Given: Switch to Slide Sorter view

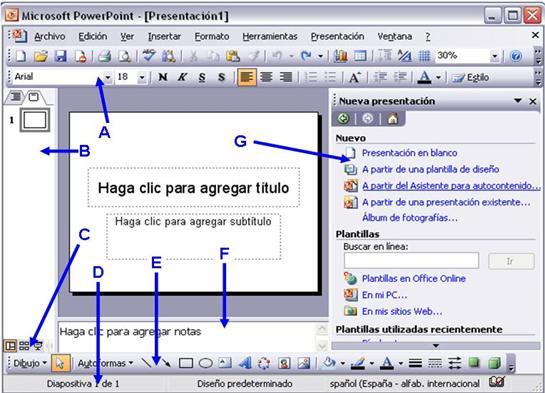Looking at the screenshot, I should click(24, 346).
